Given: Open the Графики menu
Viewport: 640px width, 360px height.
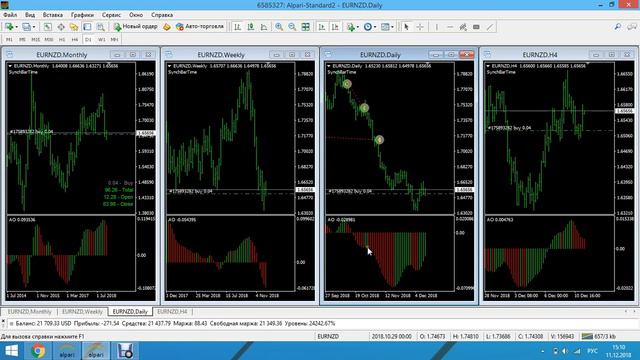Looking at the screenshot, I should tap(82, 15).
